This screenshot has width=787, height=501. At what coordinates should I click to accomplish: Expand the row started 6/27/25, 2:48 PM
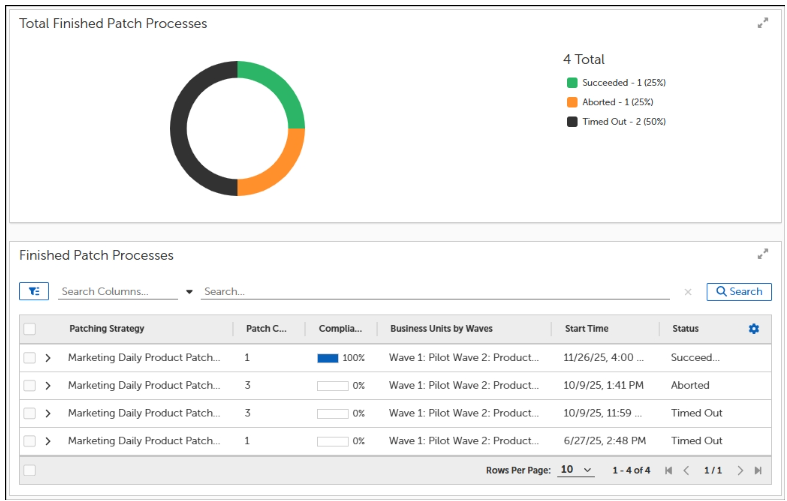point(48,441)
